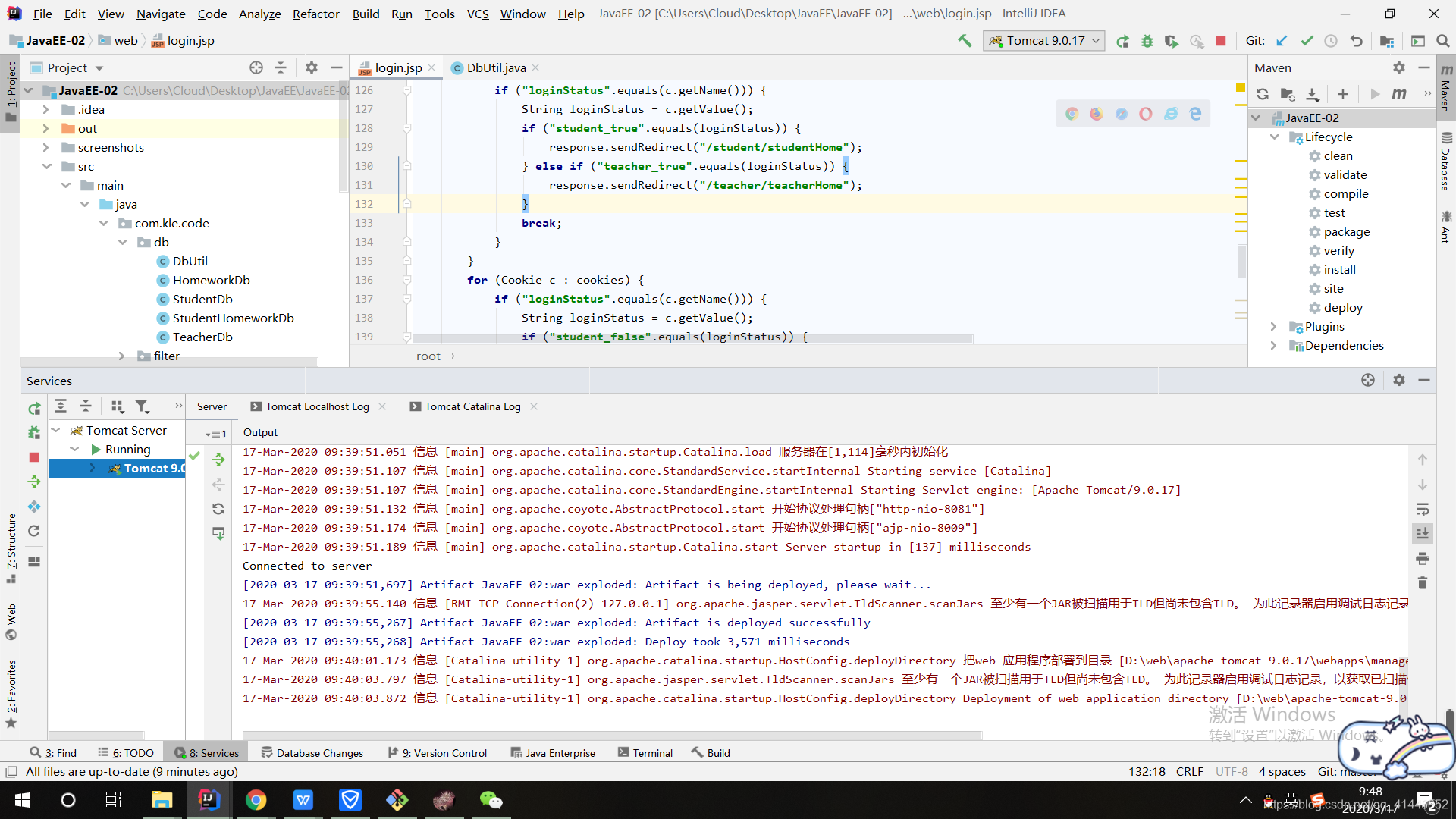Click Git update project arrow icon
1456x819 pixels.
coord(1282,41)
